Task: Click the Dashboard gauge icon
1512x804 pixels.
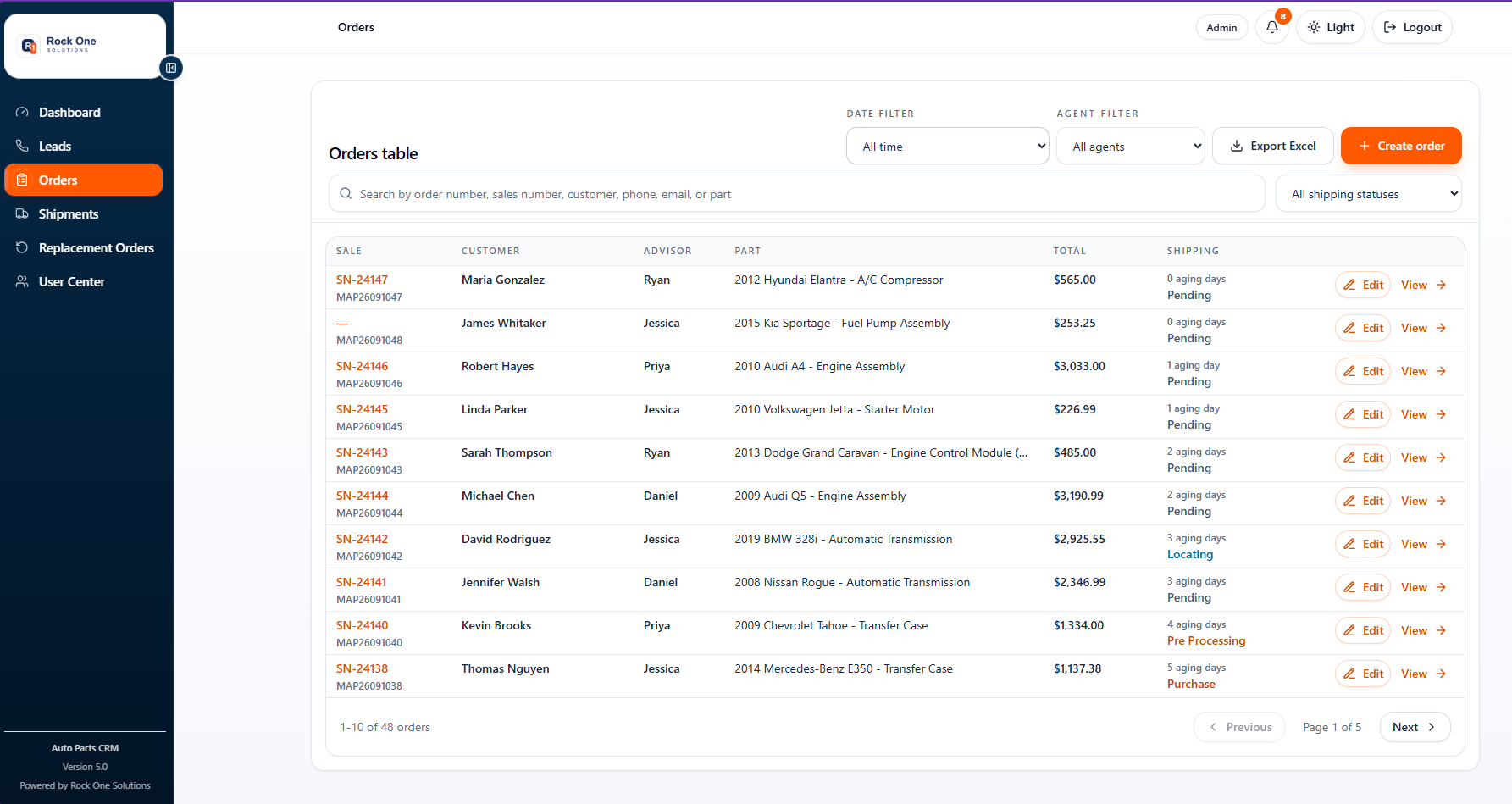Action: tap(22, 112)
